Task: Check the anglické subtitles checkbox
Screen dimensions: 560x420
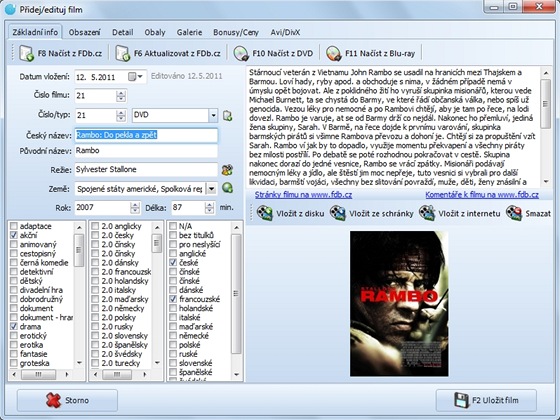Action: pos(173,254)
